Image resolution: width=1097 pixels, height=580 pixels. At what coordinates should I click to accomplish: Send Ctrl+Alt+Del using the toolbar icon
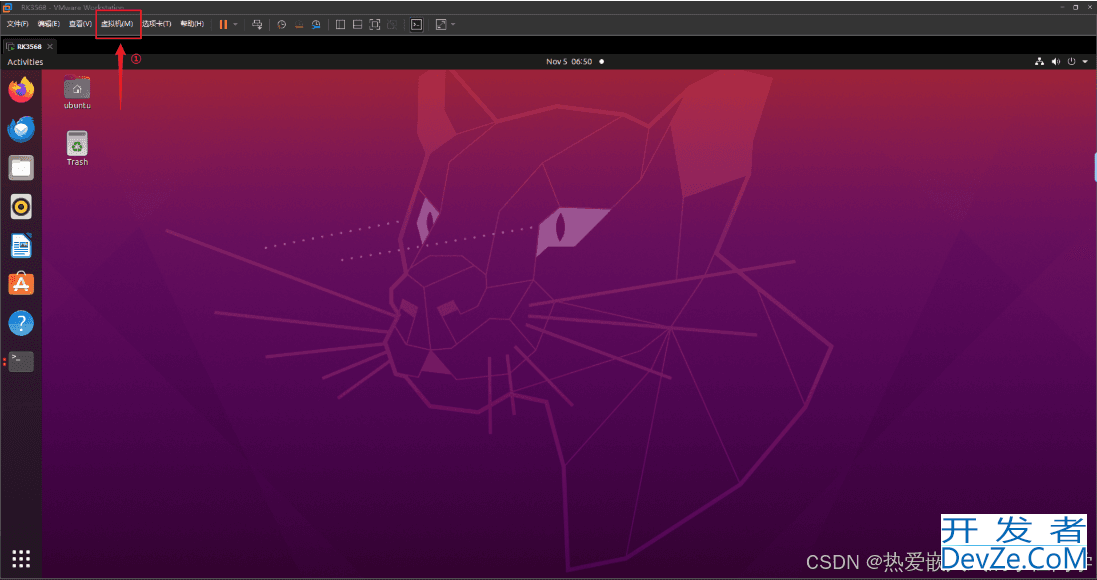(x=257, y=24)
